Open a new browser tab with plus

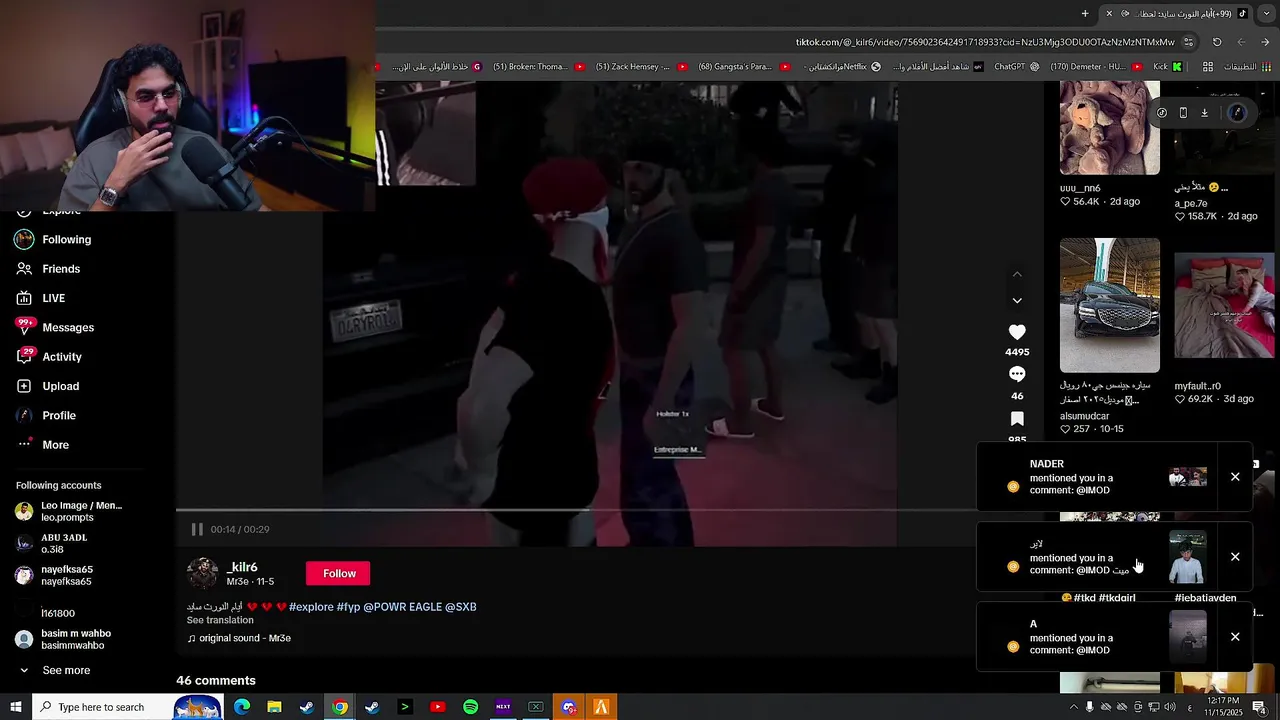pos(1085,13)
